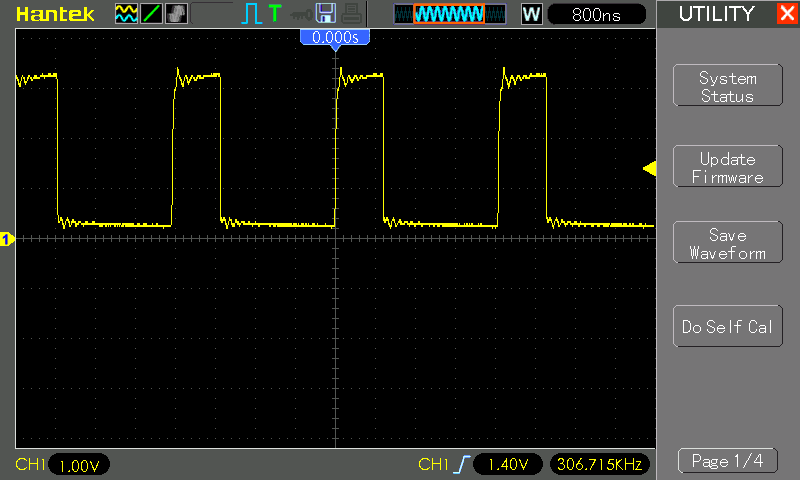The height and width of the screenshot is (480, 800).
Task: Go to next page via Page 1/4
Action: coord(727,461)
